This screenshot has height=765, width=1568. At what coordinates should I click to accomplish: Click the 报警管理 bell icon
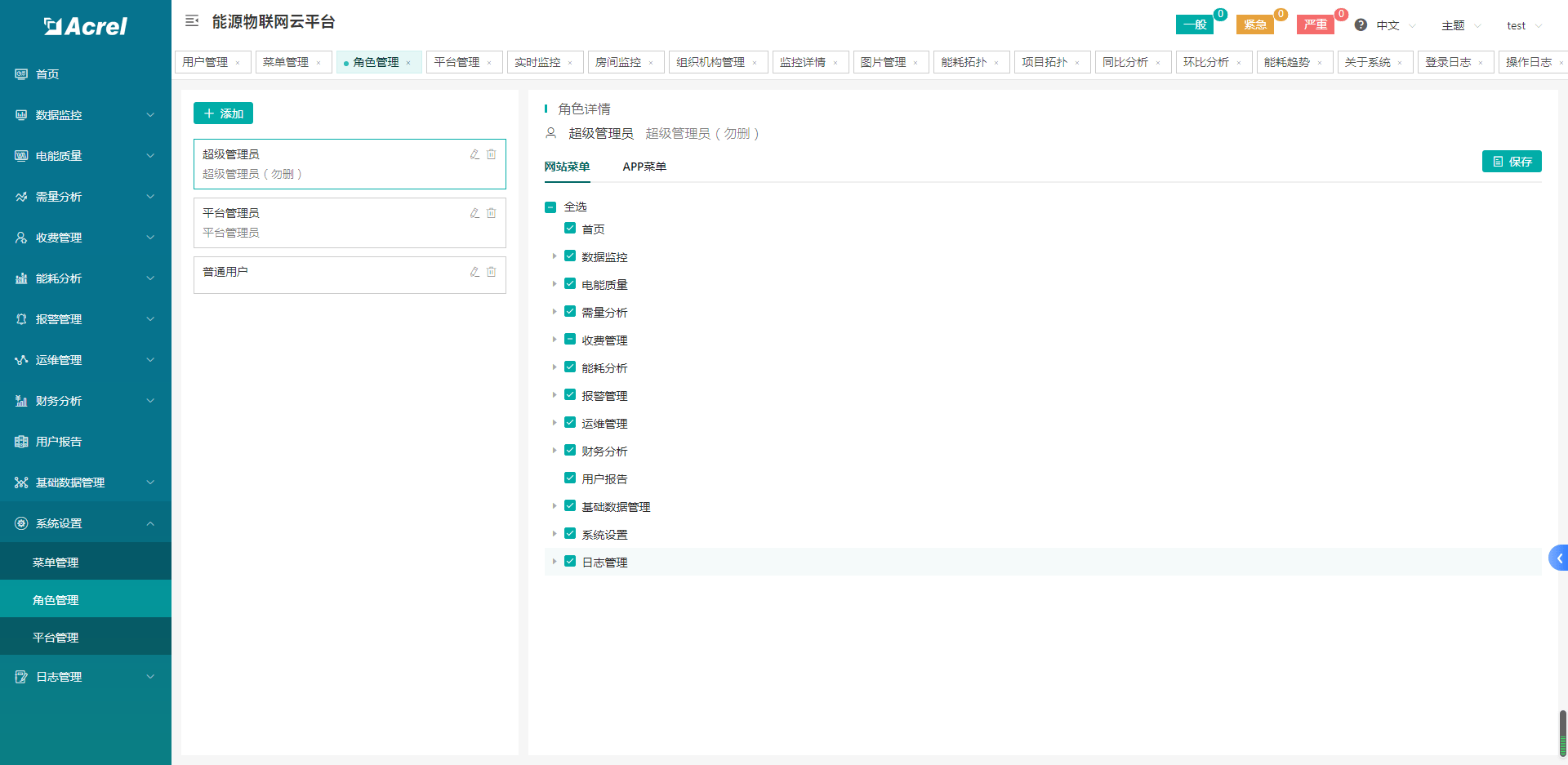click(21, 319)
